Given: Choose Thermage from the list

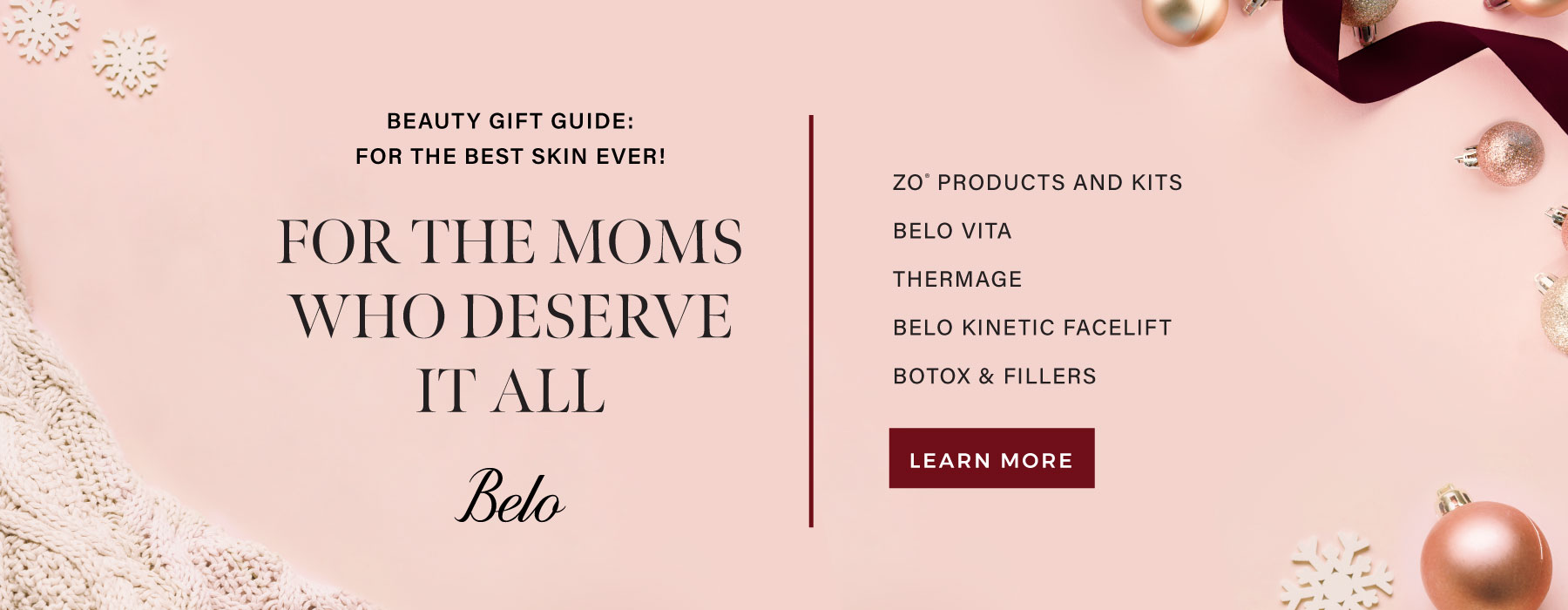Looking at the screenshot, I should tap(957, 279).
